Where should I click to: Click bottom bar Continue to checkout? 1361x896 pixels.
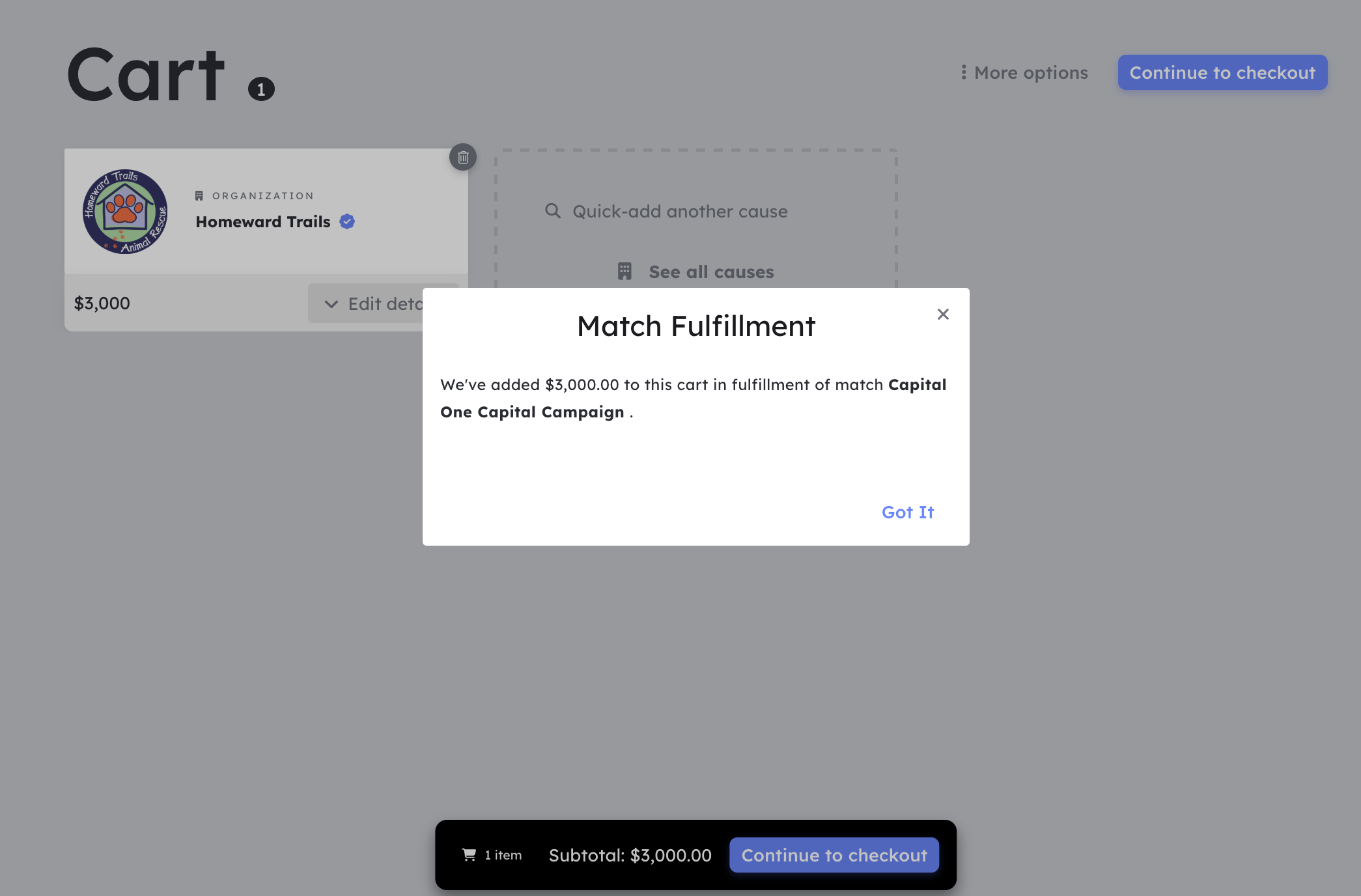coord(834,855)
